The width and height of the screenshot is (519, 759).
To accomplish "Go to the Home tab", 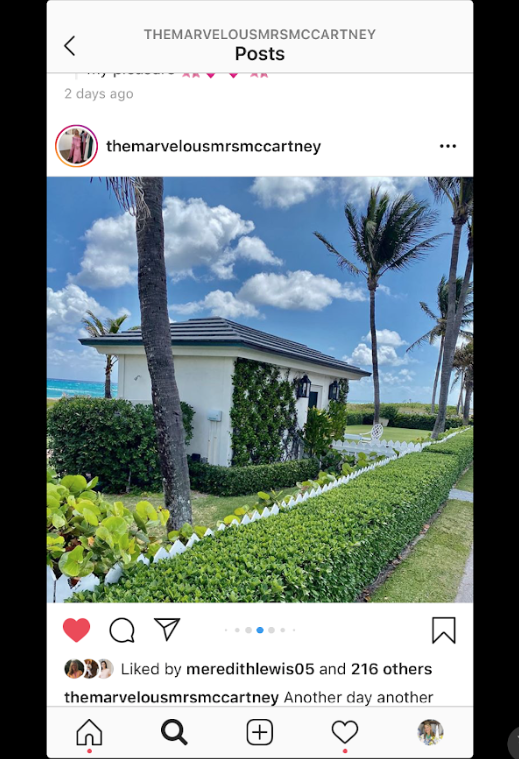I will (90, 732).
